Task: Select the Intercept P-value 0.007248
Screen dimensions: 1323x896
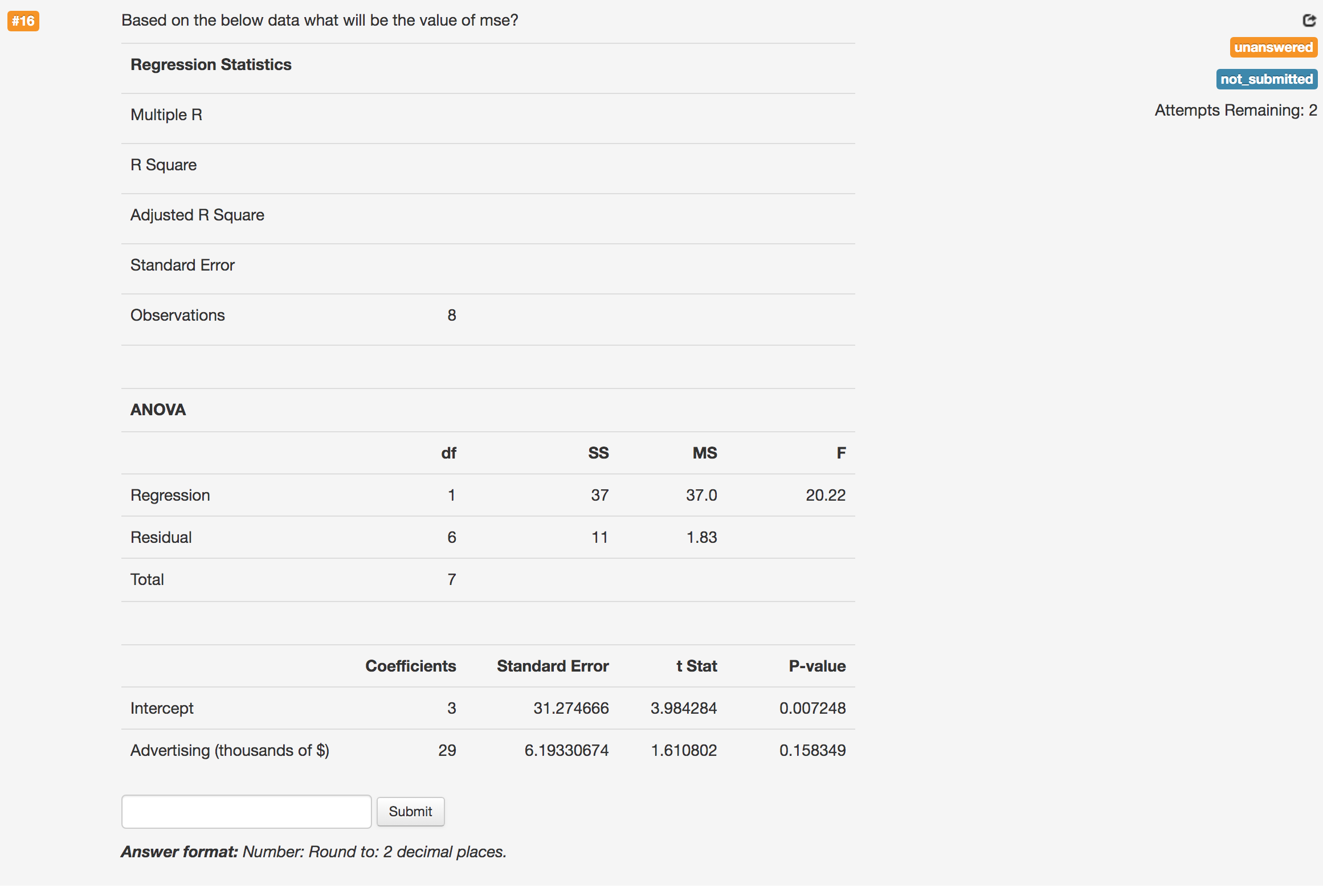Action: 812,707
